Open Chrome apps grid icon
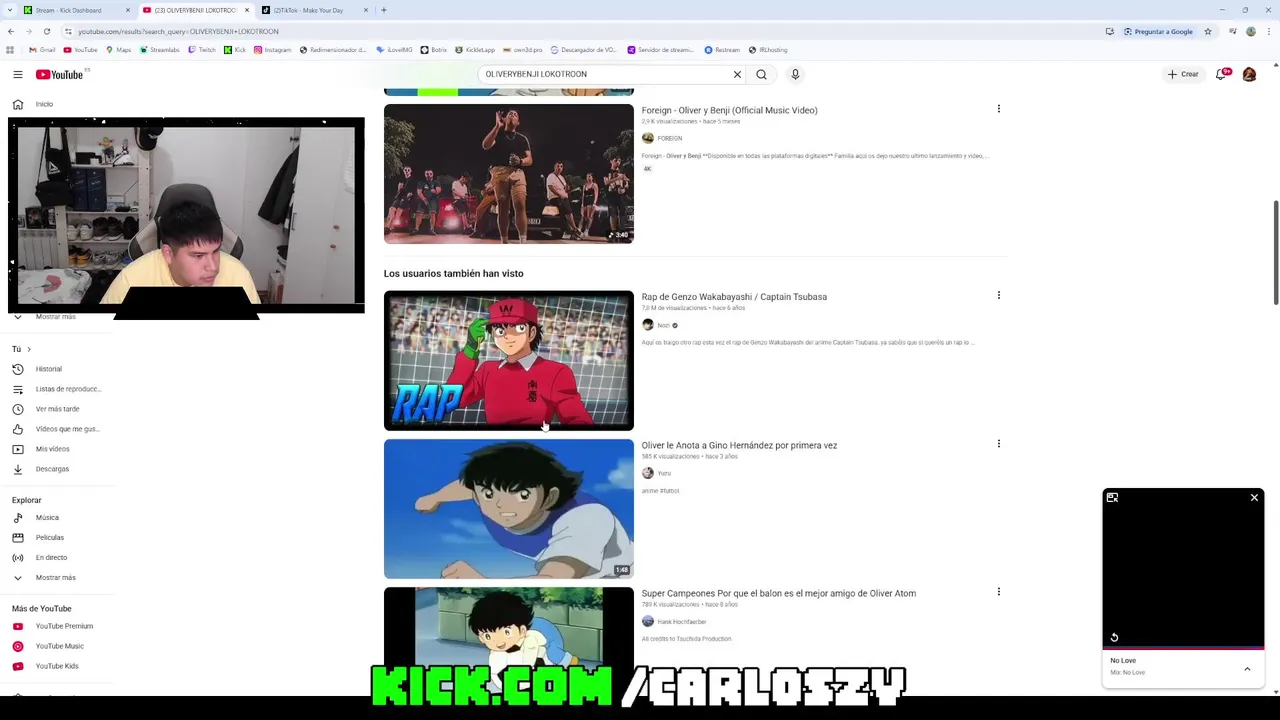 10,50
